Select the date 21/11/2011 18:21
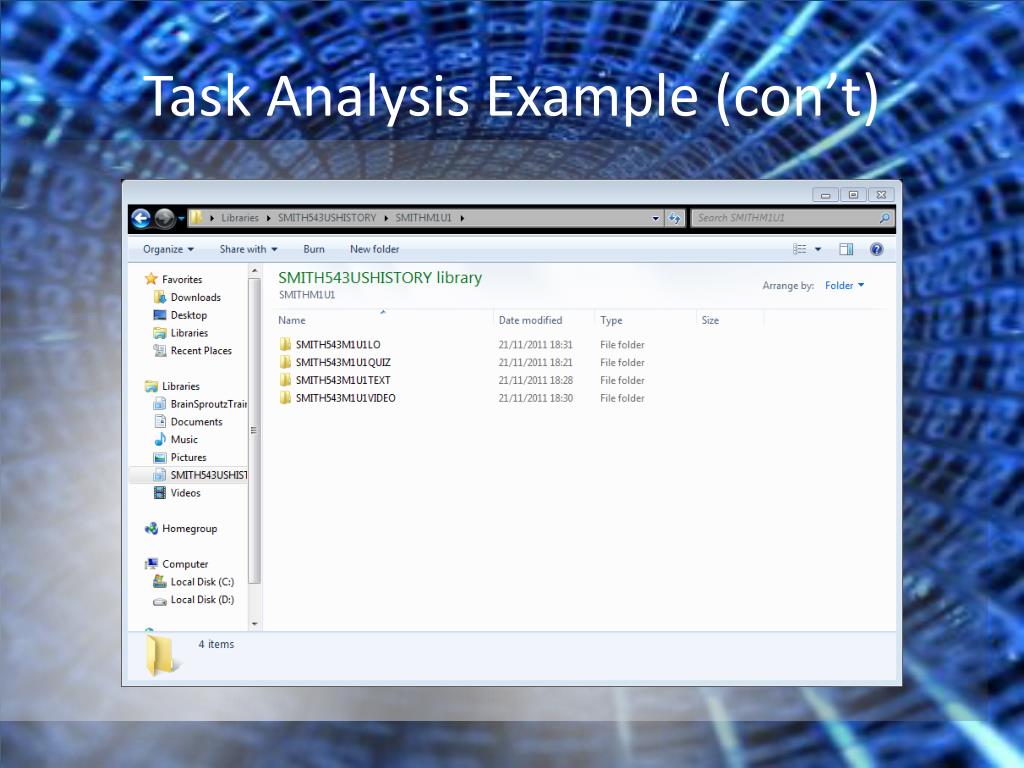This screenshot has width=1024, height=768. (x=536, y=362)
